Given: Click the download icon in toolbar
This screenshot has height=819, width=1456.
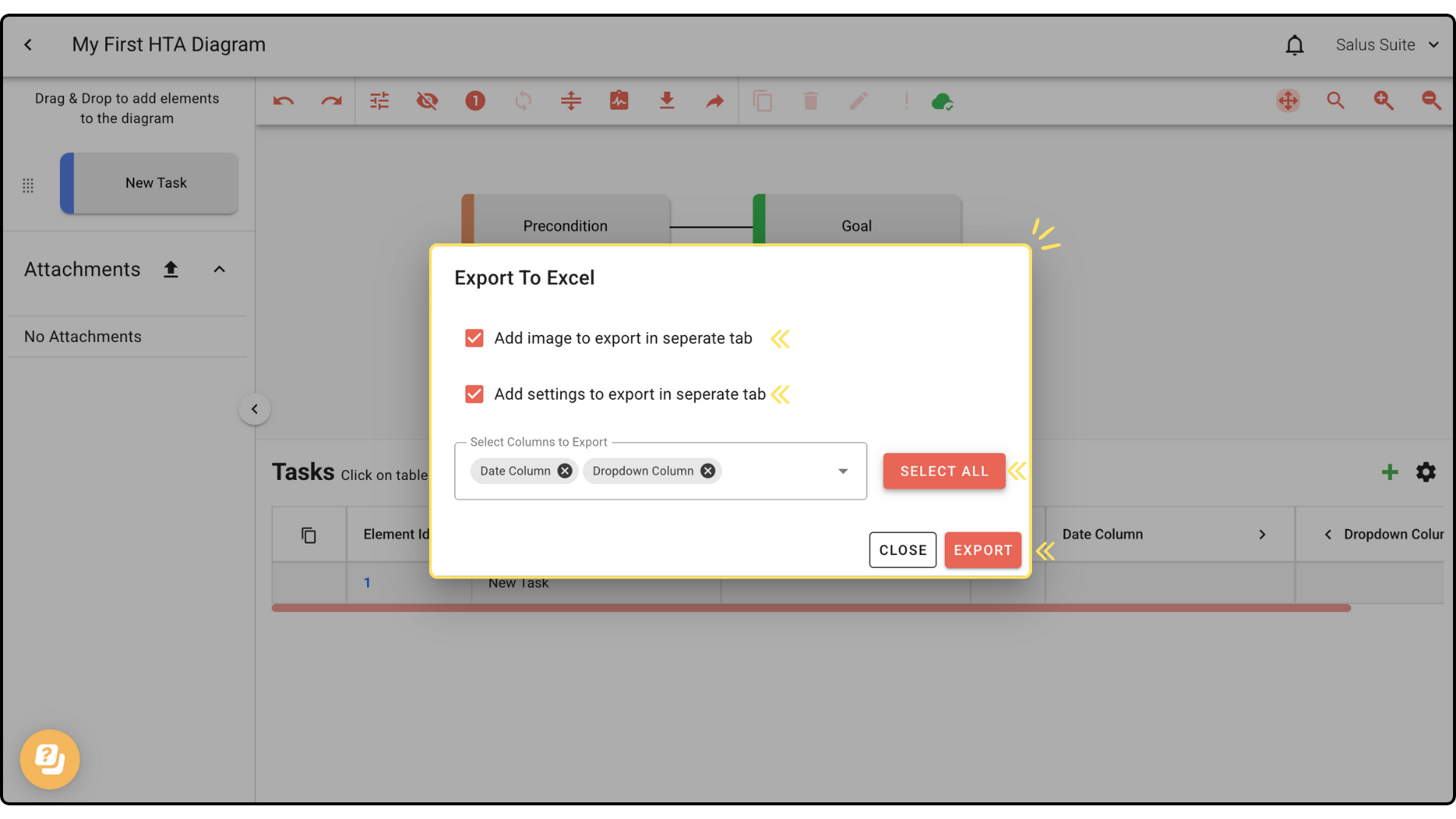Looking at the screenshot, I should coord(667,101).
